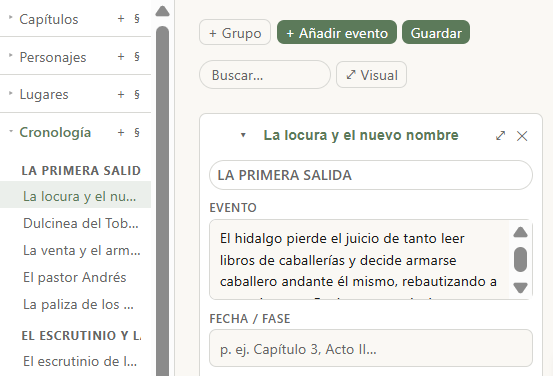This screenshot has width=553, height=376.
Task: Focus the Buscar search field
Action: tap(265, 75)
